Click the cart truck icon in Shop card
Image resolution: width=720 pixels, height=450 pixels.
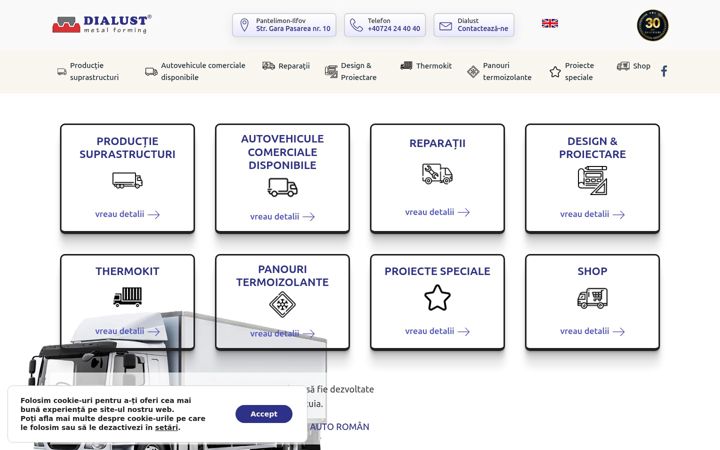[592, 298]
